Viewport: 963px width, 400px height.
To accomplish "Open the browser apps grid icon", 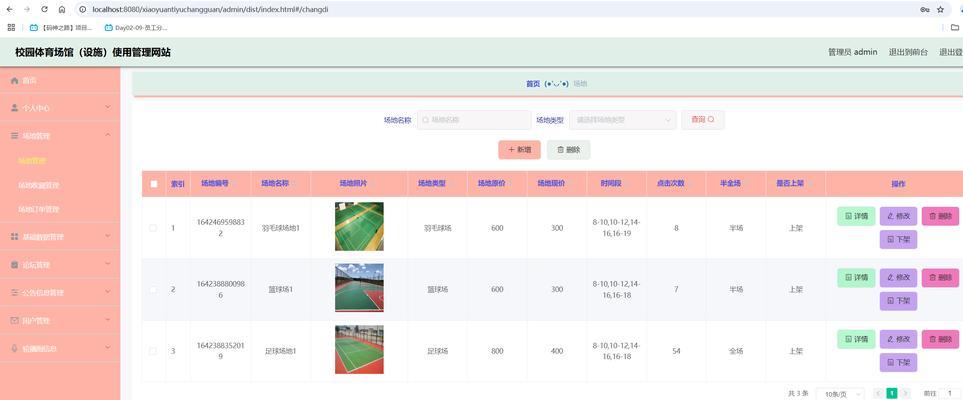I will (x=11, y=28).
